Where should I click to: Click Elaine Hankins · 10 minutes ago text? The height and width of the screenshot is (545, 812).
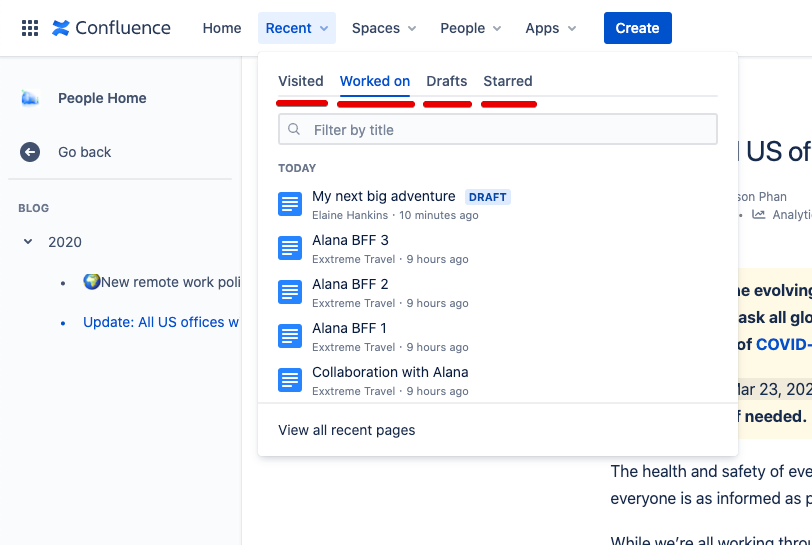tap(395, 215)
